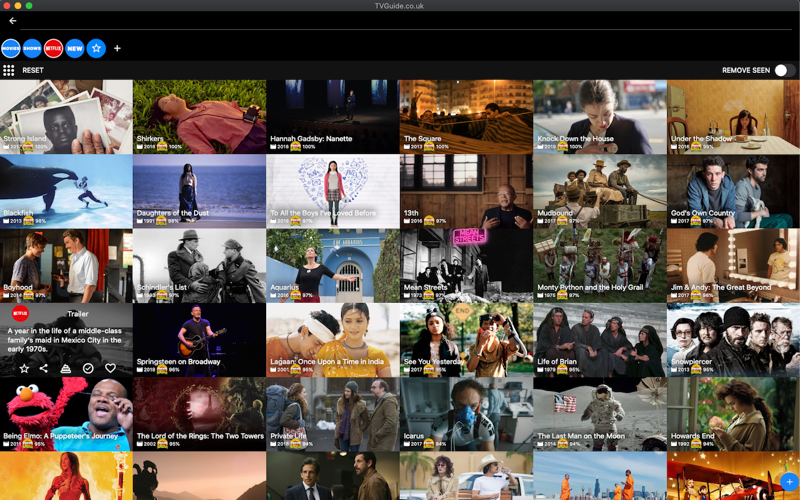Click the Rotten Tomatoes badge on The Square
This screenshot has width=800, height=500.
point(429,146)
